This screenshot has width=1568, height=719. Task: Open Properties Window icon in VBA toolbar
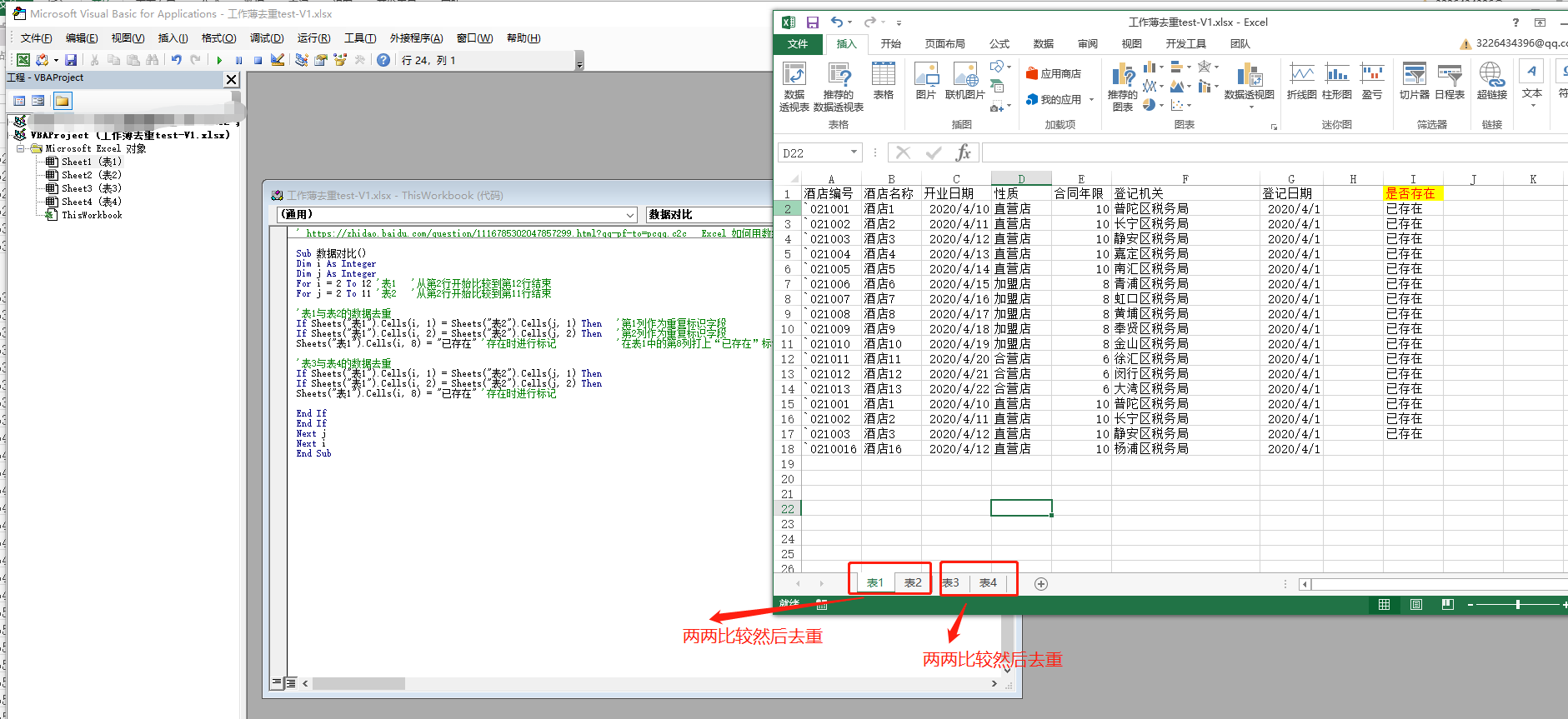pos(321,60)
